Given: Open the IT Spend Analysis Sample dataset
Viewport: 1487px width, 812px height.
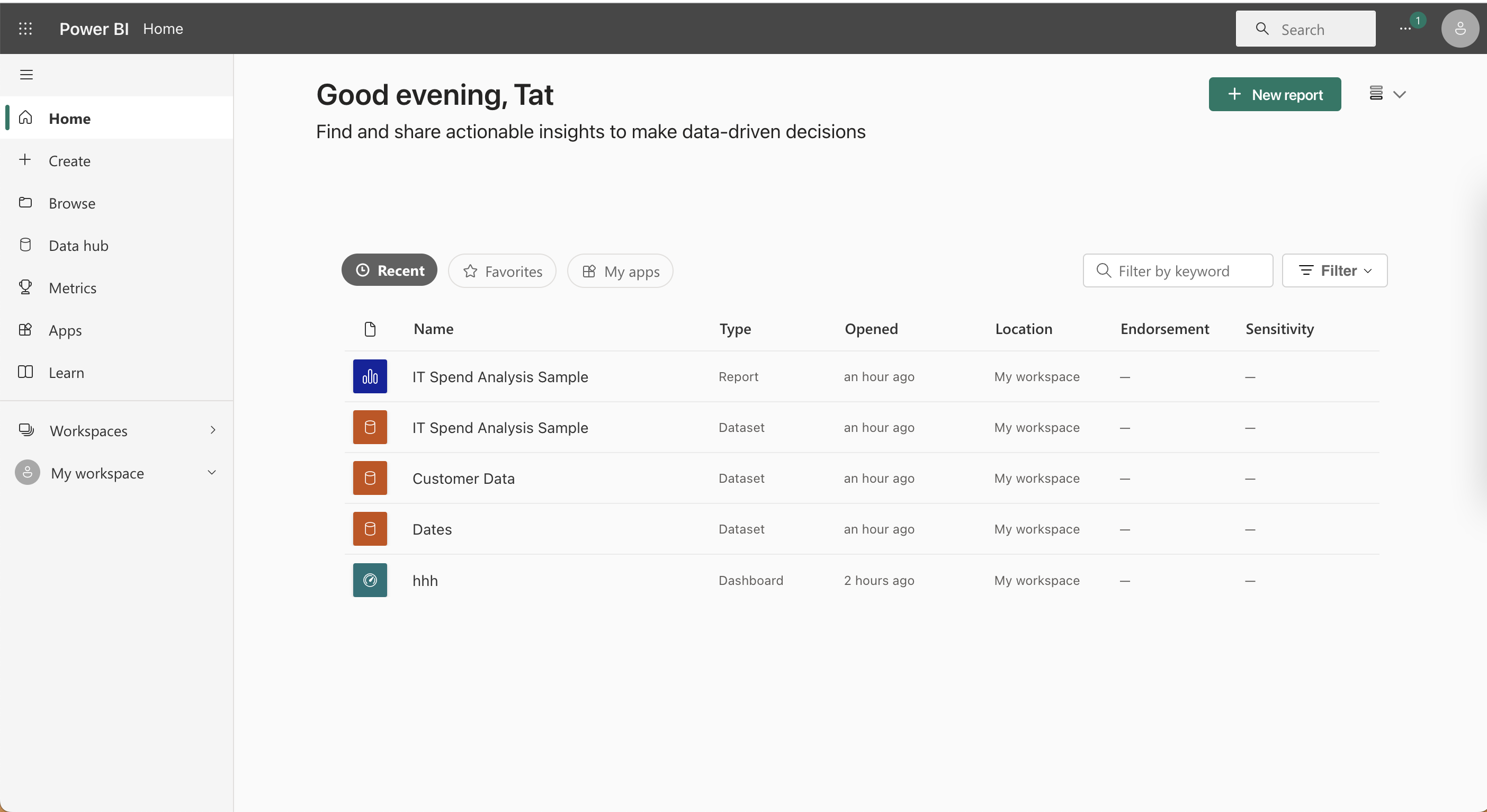Looking at the screenshot, I should click(x=500, y=427).
